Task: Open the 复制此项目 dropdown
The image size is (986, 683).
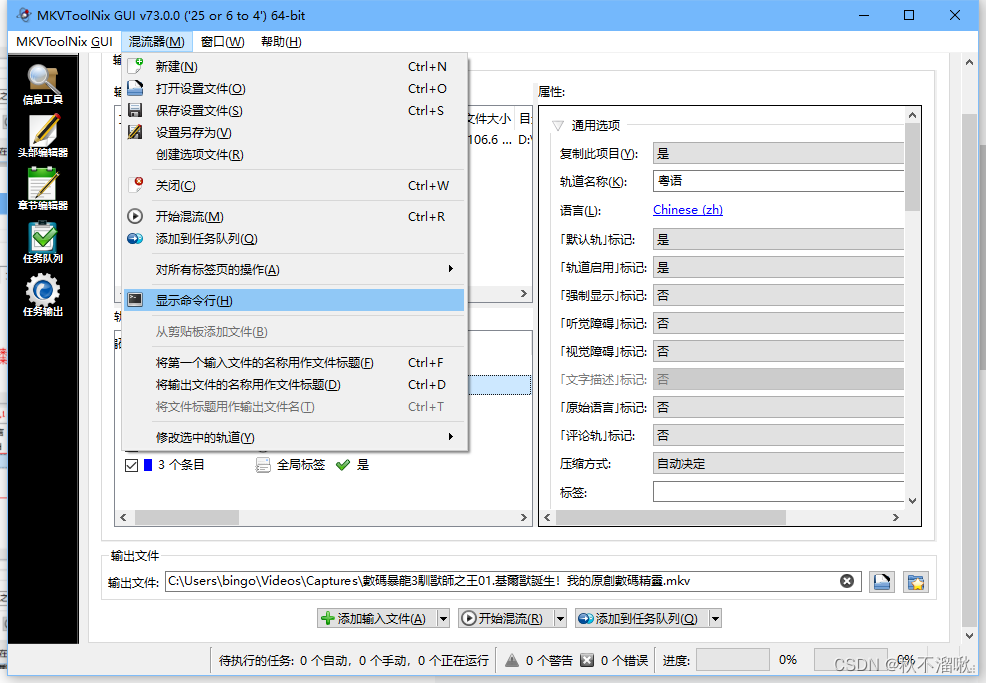Action: pos(778,153)
